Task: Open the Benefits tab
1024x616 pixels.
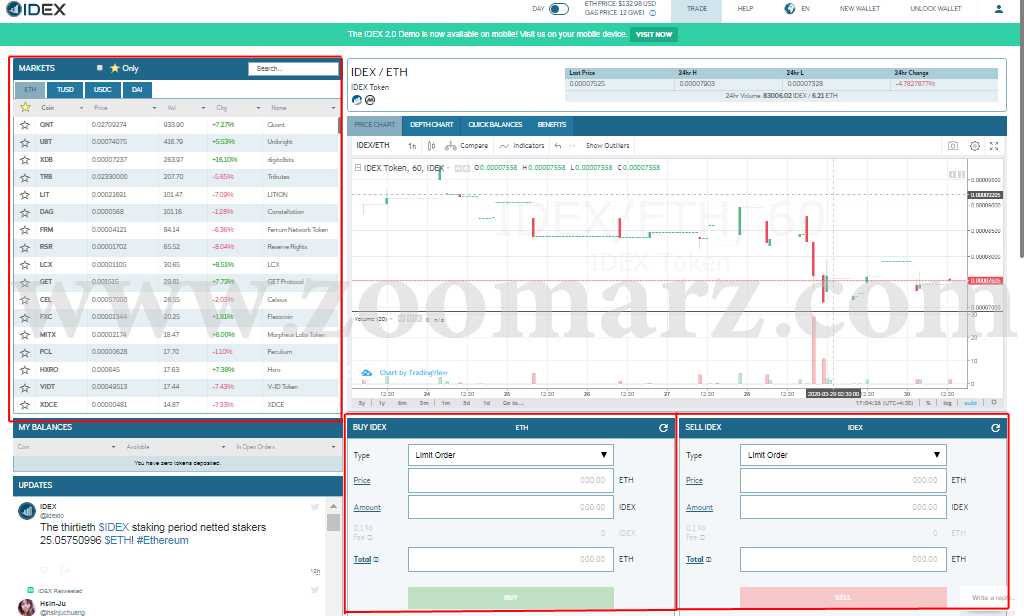Action: click(552, 125)
